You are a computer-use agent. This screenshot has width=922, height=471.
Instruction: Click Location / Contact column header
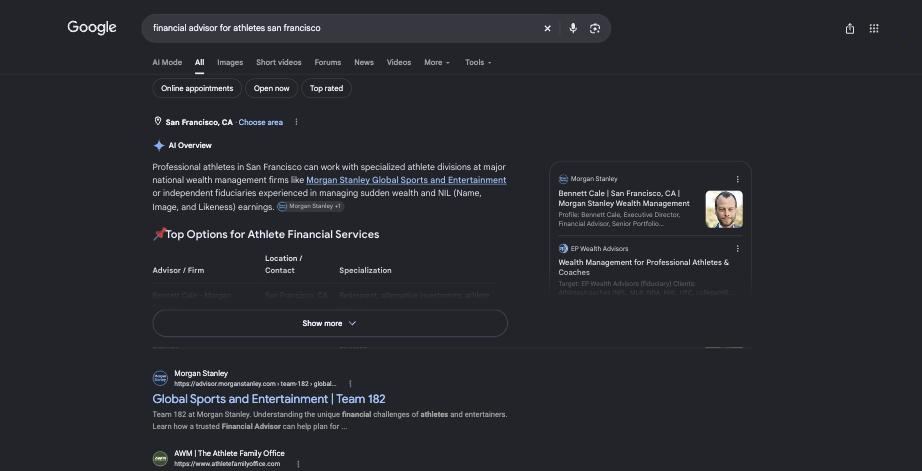[x=283, y=264]
